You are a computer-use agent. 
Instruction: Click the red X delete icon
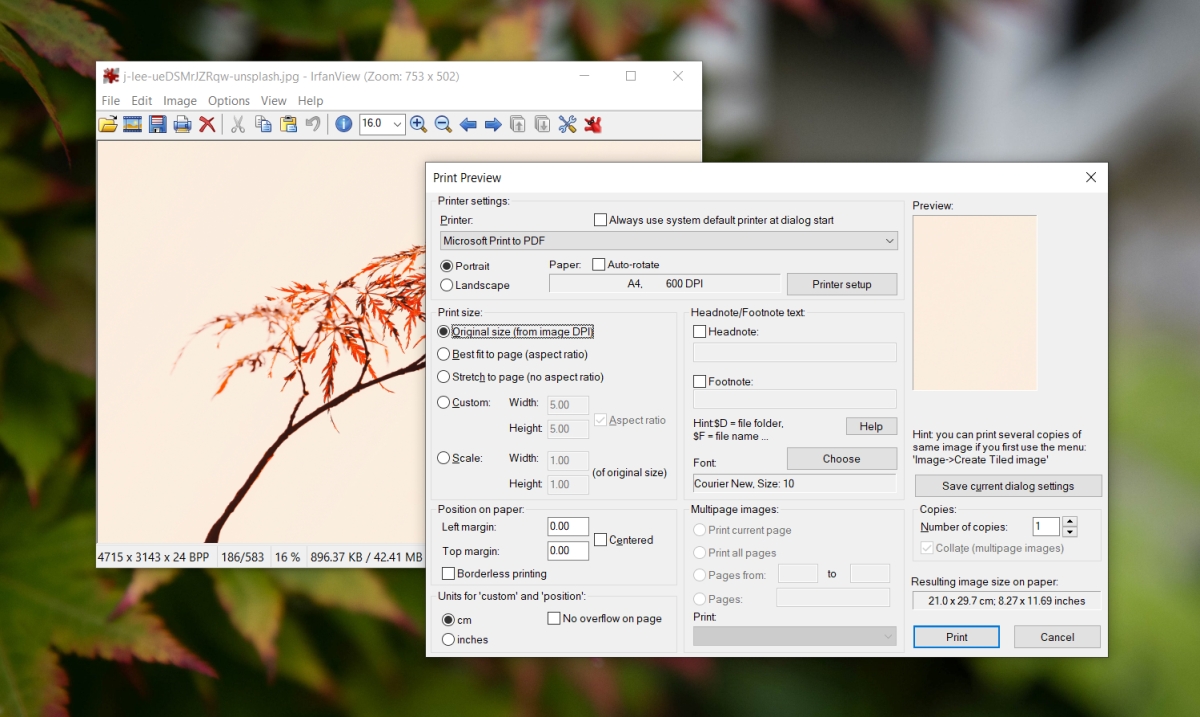pos(207,124)
